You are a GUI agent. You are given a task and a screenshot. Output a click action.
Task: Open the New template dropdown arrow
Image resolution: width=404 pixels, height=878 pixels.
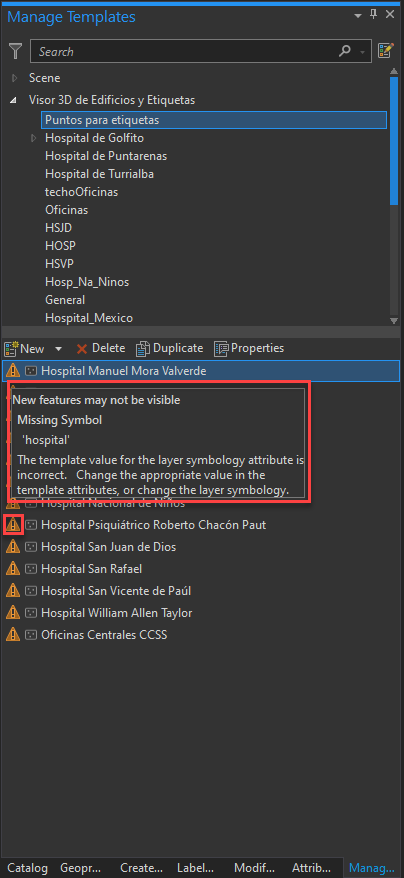pos(58,349)
